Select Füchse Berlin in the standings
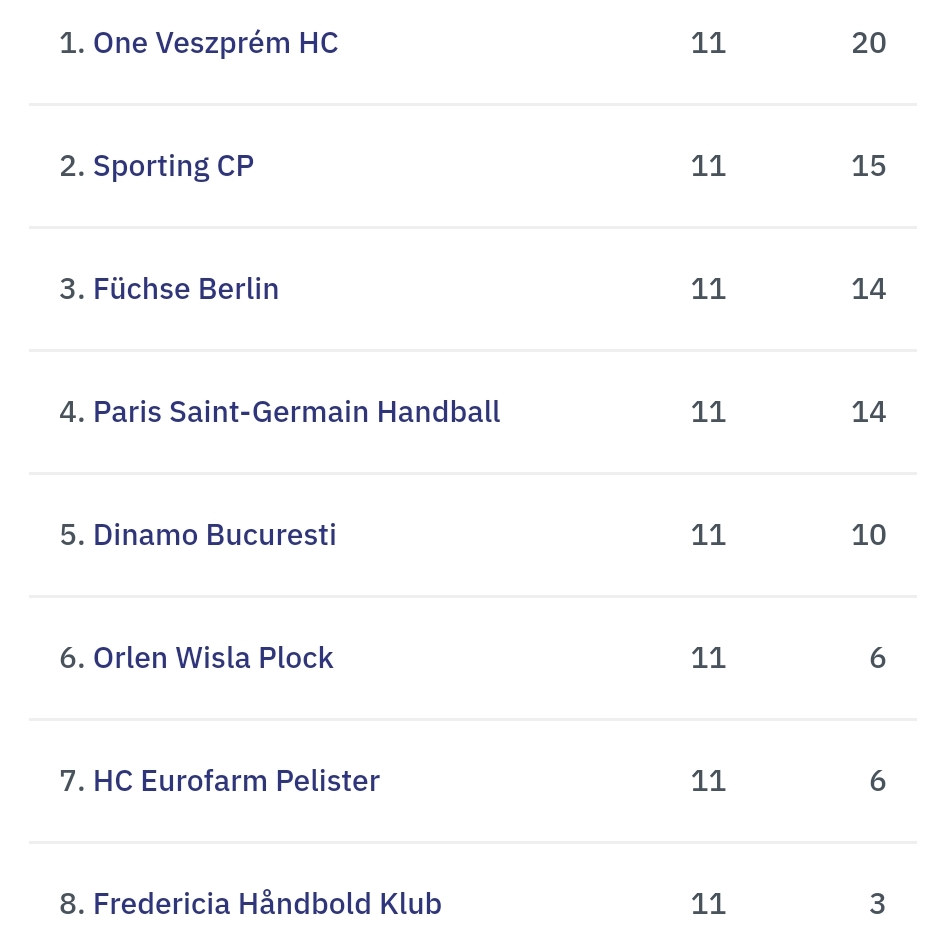The width and height of the screenshot is (952, 948). click(185, 289)
